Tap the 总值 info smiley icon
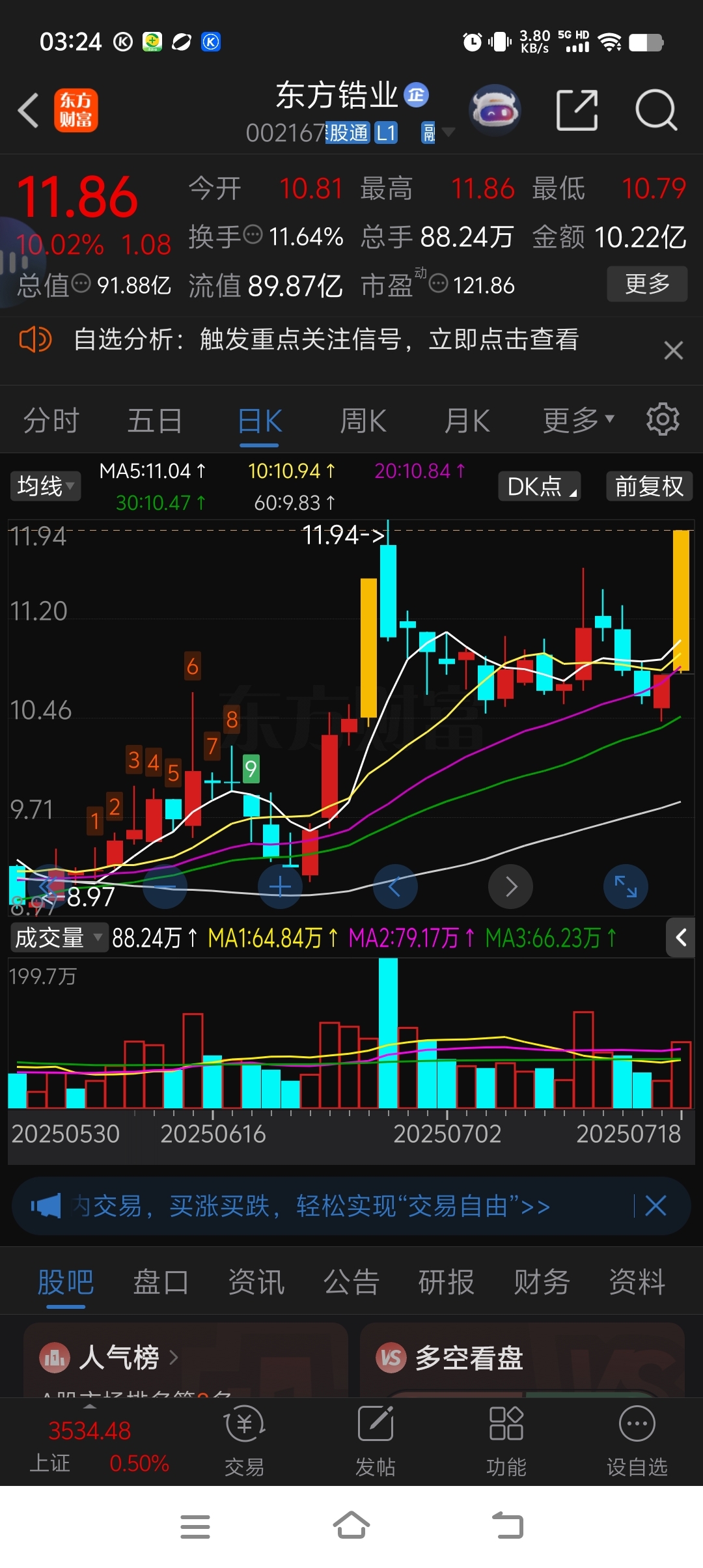This screenshot has width=703, height=1568. pos(81,283)
